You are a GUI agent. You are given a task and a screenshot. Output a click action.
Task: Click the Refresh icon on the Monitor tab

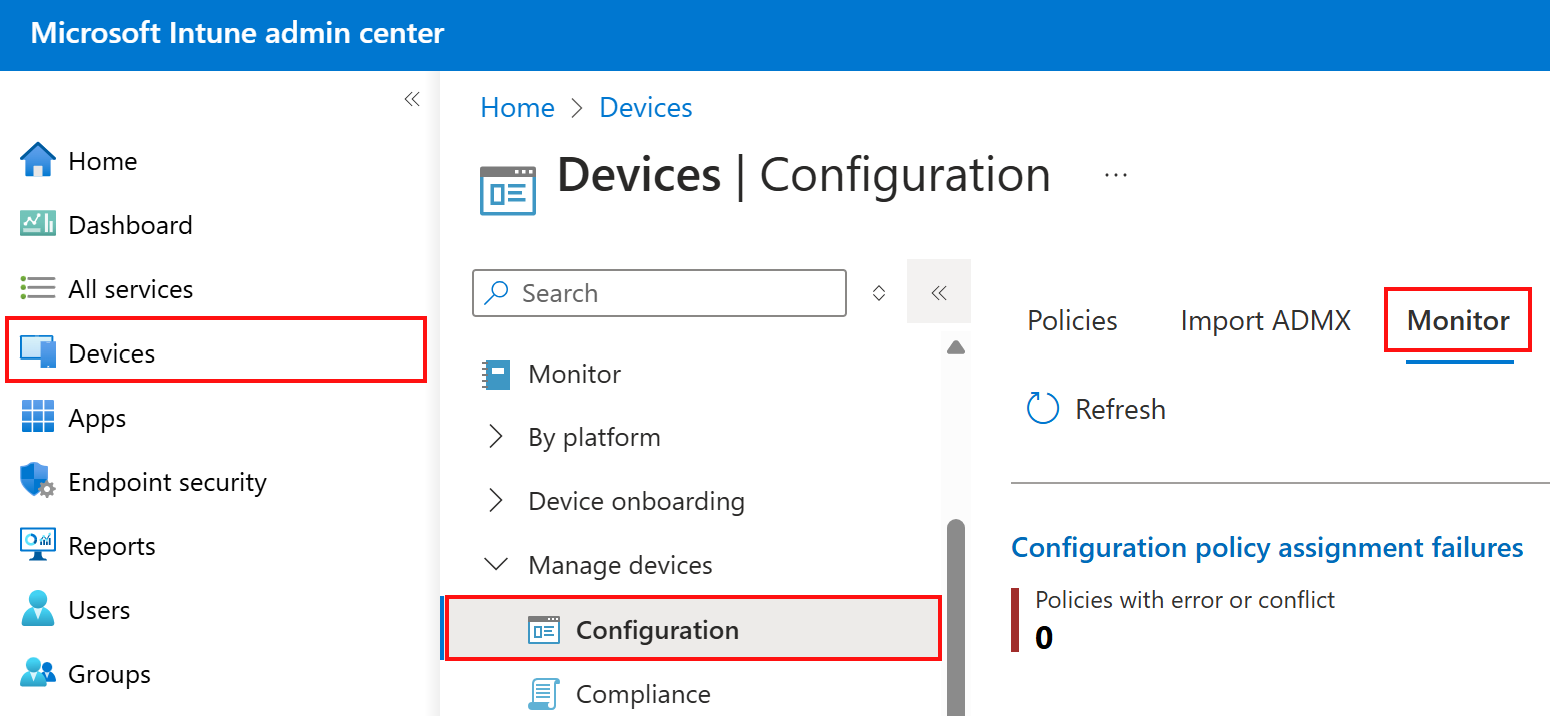[1042, 408]
